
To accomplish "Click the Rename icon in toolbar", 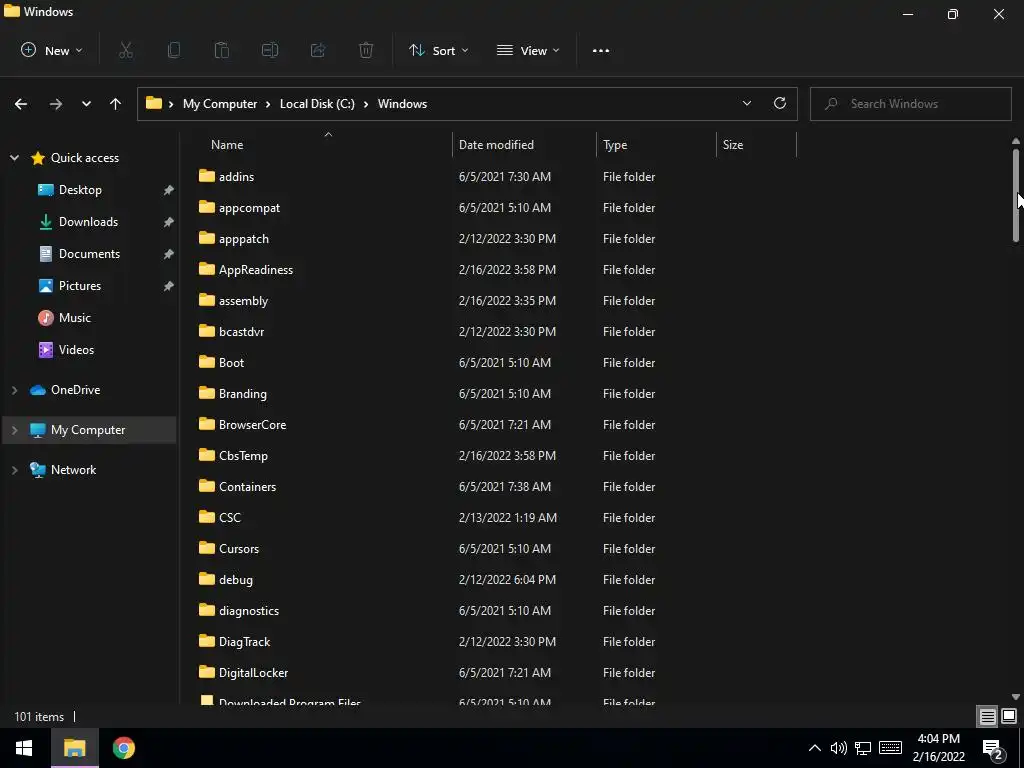I will point(270,50).
